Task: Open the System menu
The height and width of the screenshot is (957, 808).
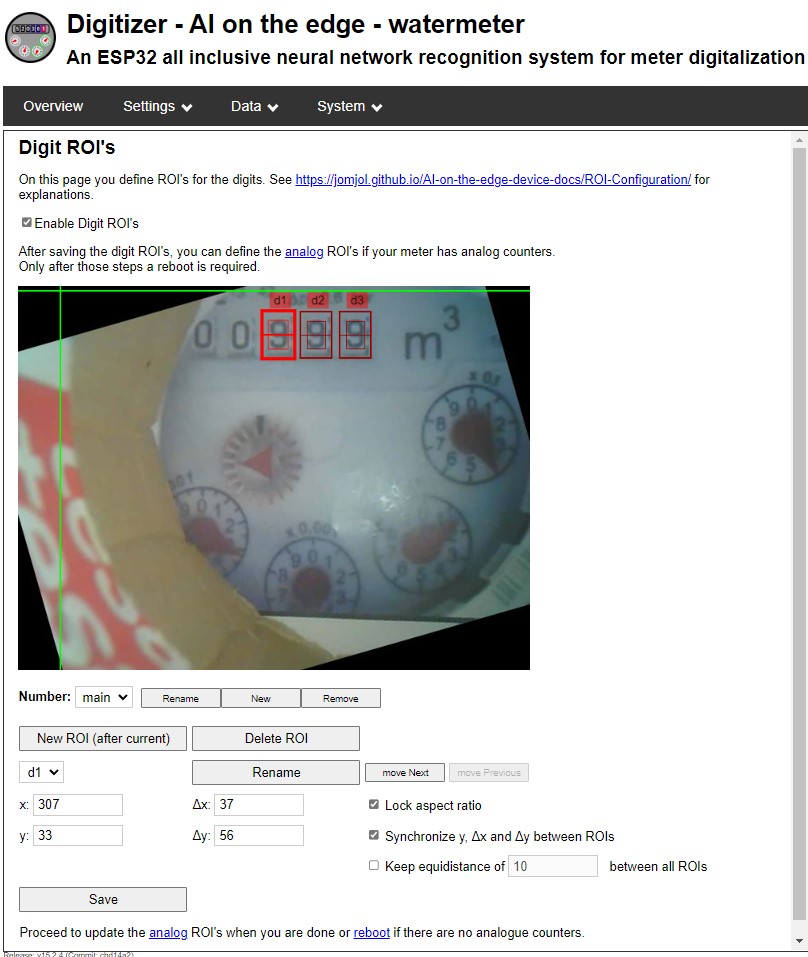Action: (x=349, y=106)
